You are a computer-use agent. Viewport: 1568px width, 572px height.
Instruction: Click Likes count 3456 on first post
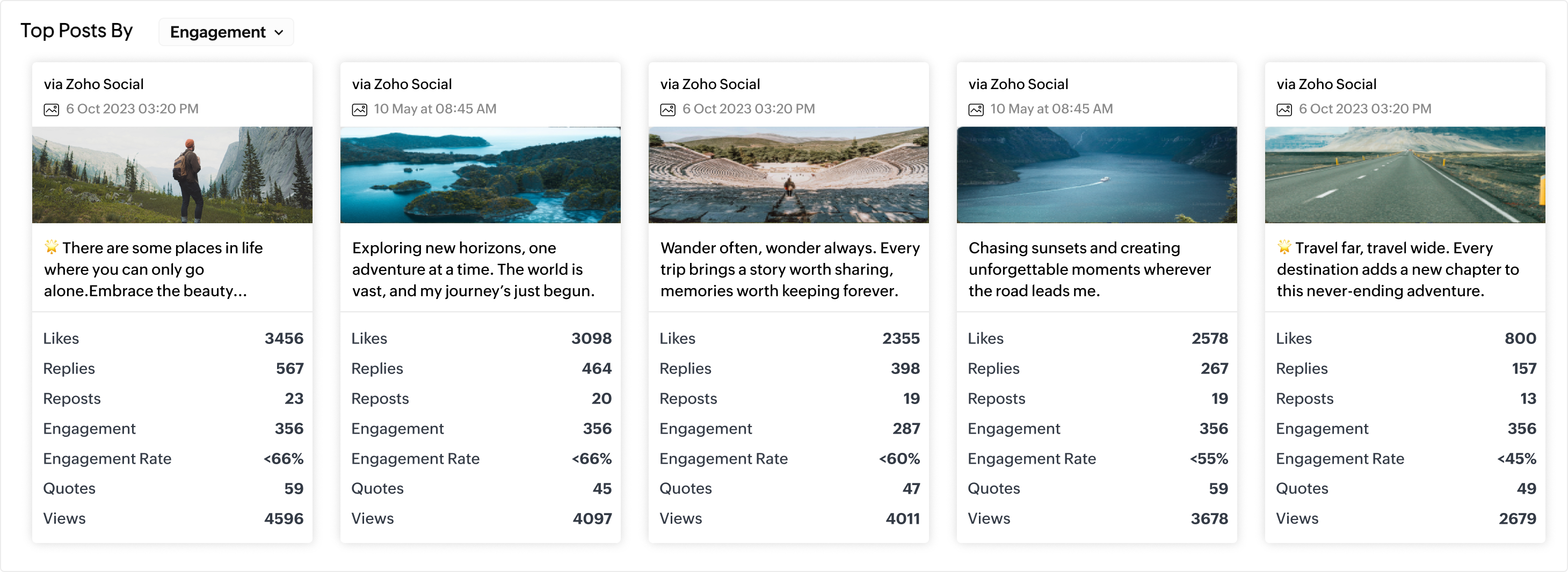(284, 339)
